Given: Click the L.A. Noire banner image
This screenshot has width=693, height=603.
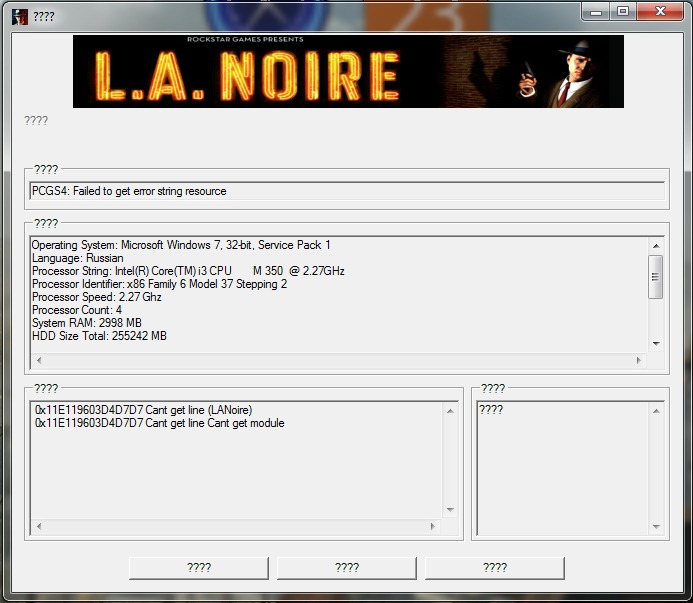Looking at the screenshot, I should (348, 71).
